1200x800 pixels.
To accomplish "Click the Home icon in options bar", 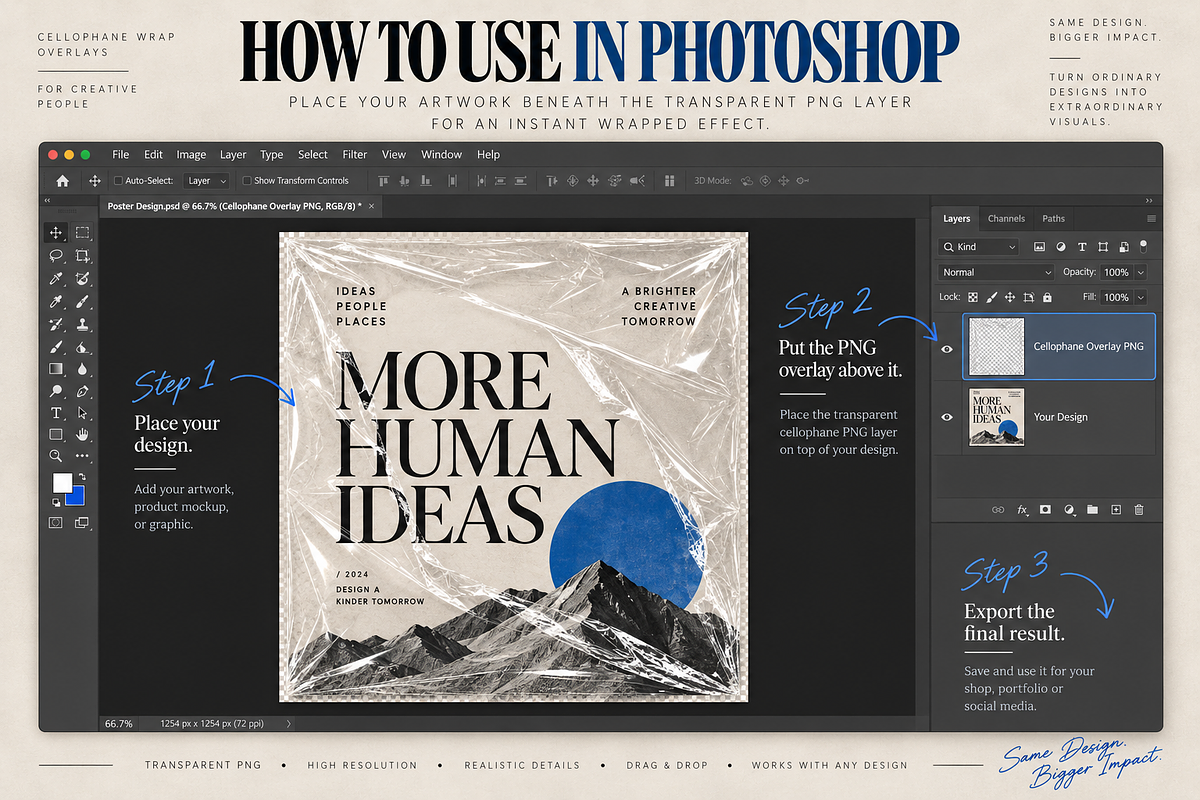I will 62,181.
